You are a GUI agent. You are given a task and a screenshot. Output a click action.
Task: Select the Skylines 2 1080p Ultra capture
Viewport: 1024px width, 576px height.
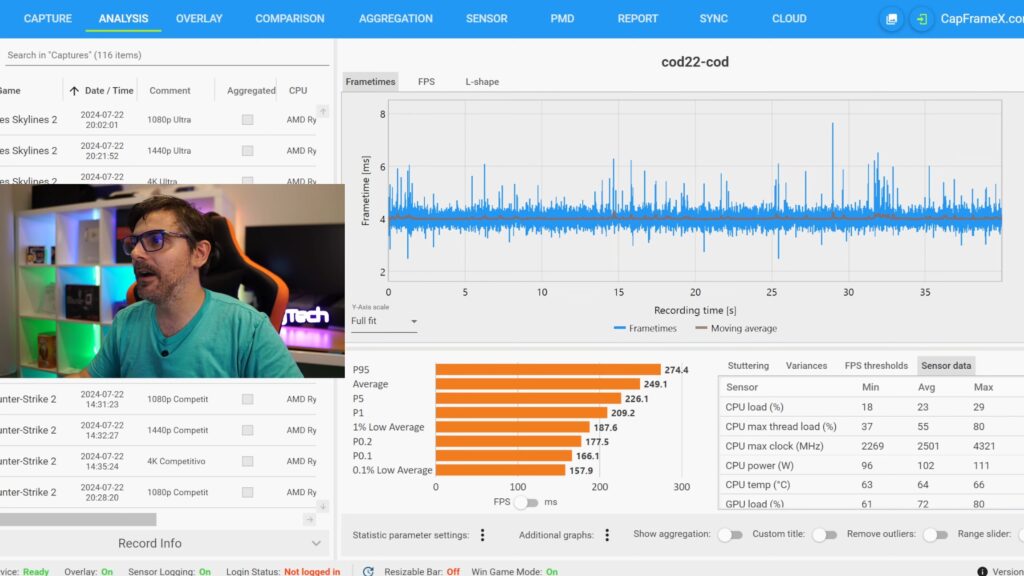point(159,120)
